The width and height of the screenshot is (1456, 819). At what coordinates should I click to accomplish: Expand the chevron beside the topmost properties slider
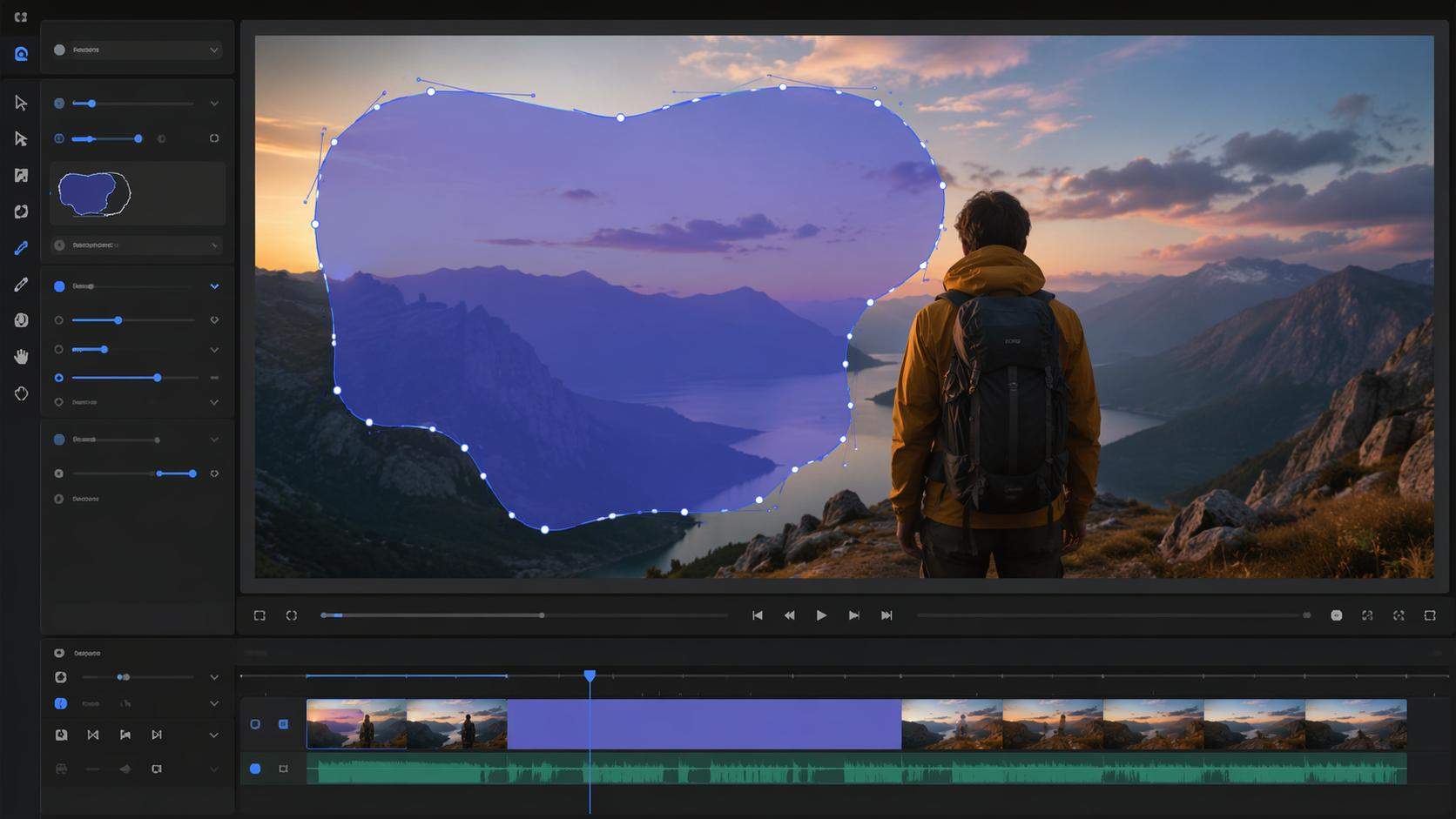click(214, 104)
